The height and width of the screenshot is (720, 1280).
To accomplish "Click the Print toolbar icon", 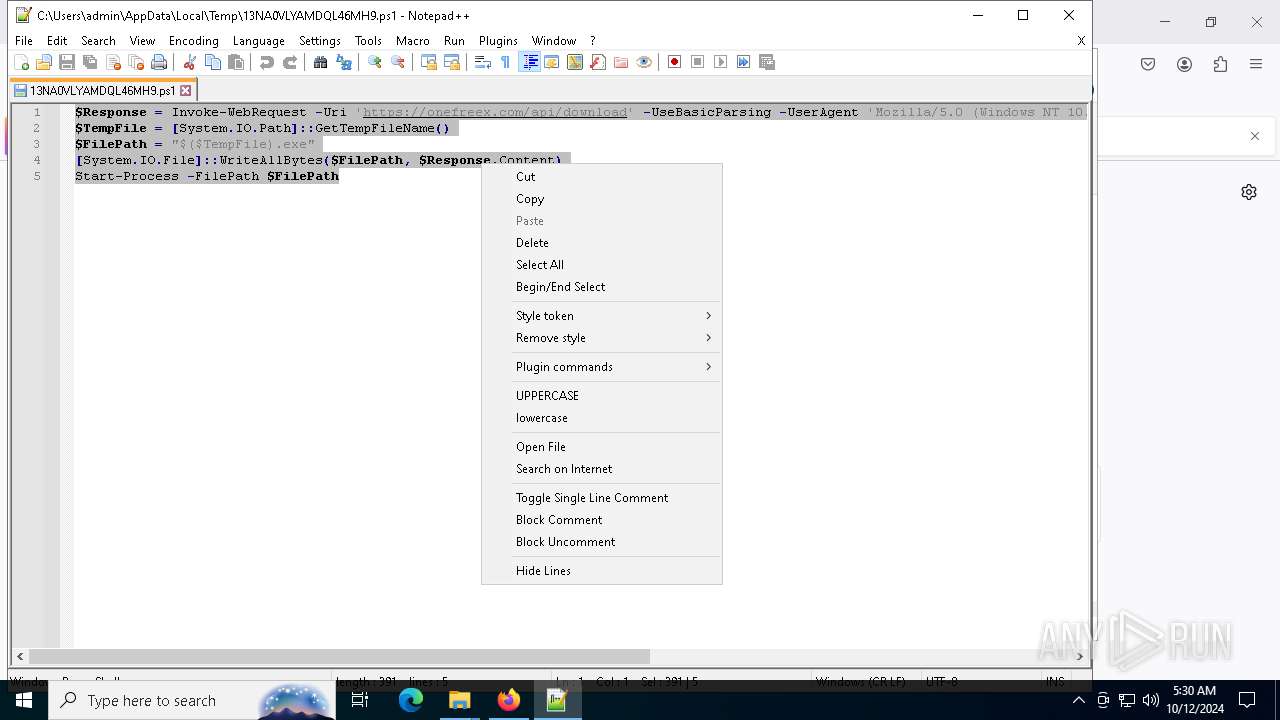I will tap(159, 62).
